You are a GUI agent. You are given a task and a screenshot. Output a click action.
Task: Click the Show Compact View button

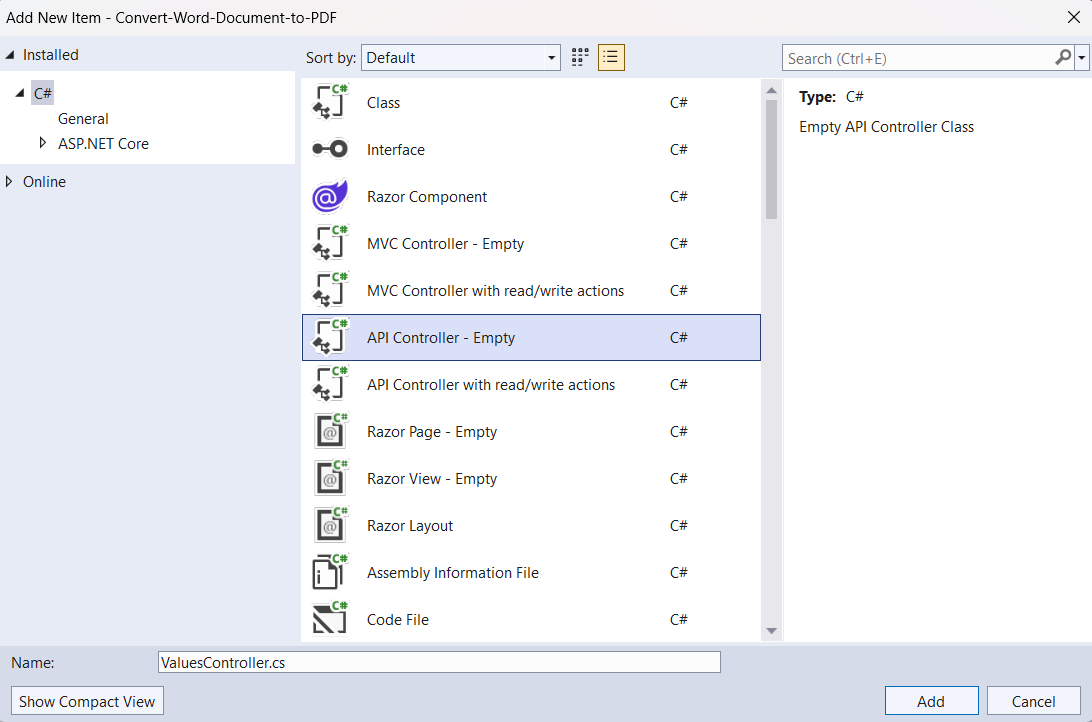pyautogui.click(x=87, y=700)
